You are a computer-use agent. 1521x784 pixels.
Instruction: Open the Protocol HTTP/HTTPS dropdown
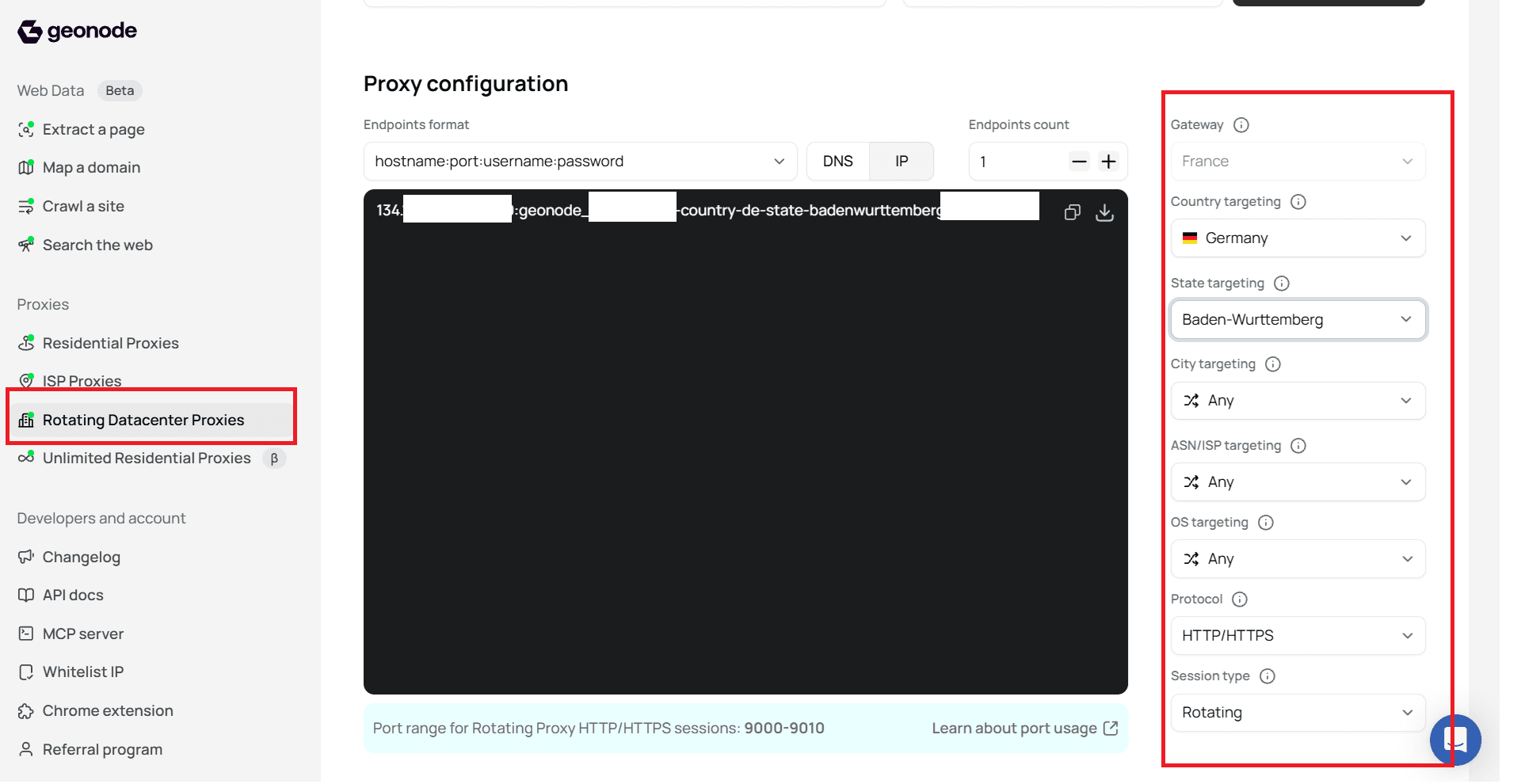coord(1298,636)
